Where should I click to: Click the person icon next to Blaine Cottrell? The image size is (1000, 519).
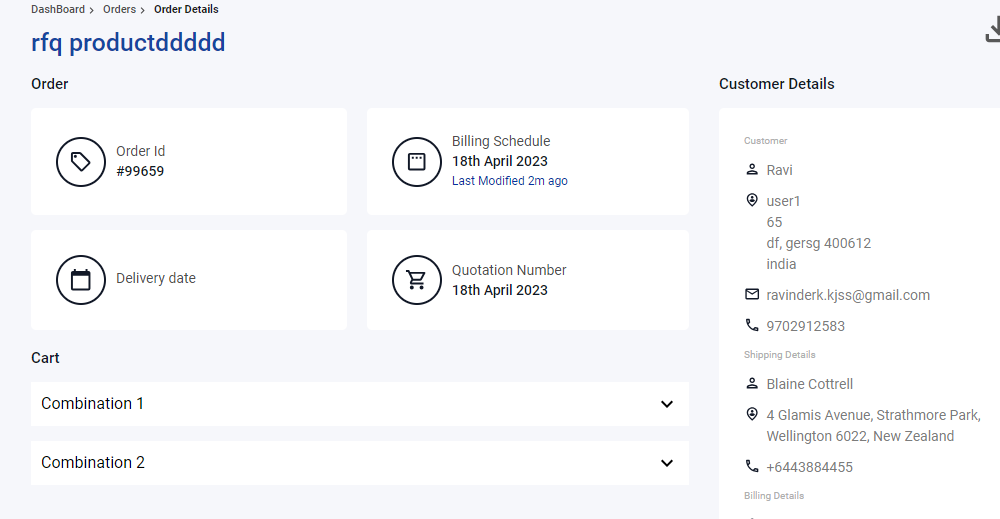point(752,383)
